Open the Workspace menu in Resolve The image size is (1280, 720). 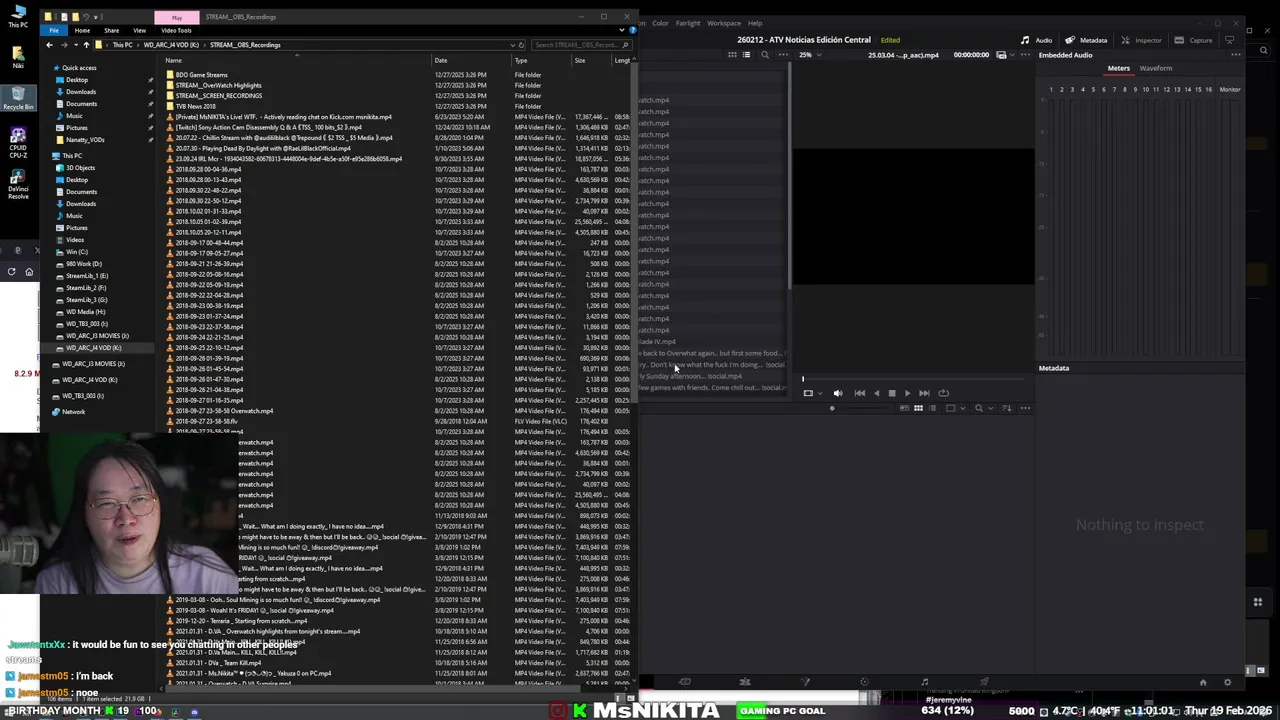tap(724, 23)
